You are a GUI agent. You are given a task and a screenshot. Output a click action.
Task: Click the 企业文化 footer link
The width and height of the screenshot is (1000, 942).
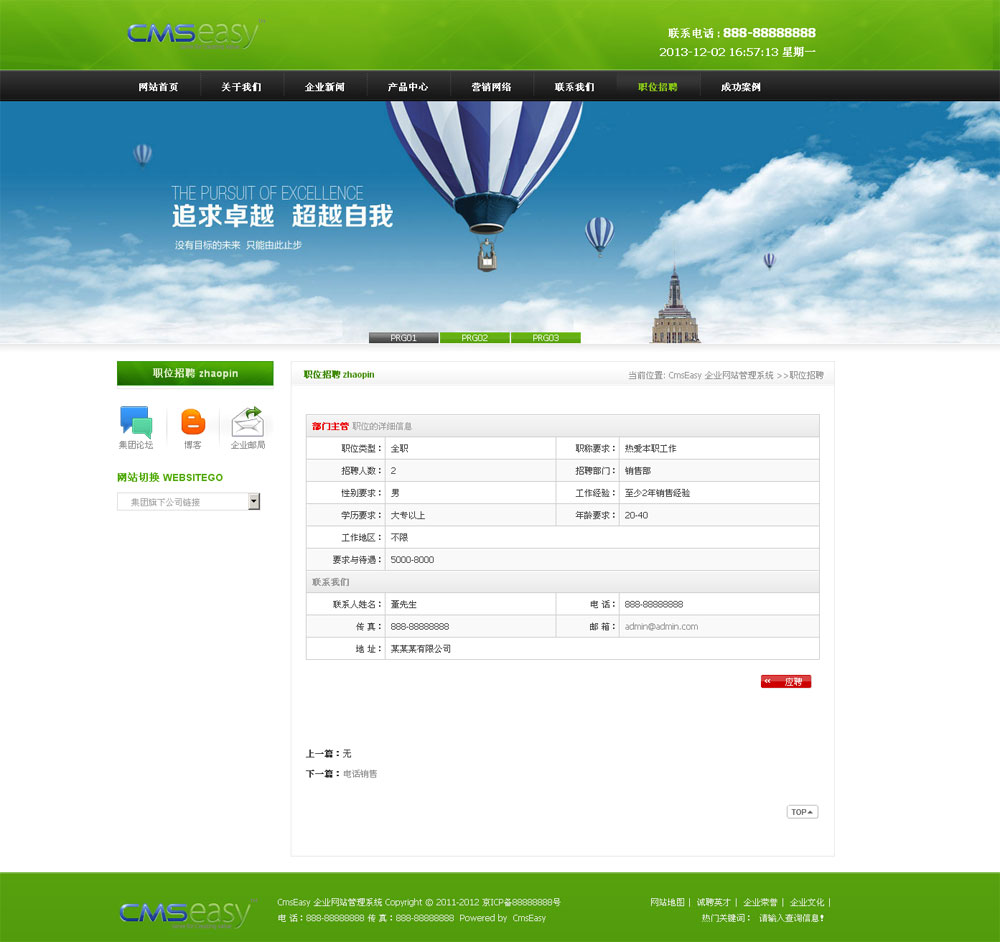807,902
